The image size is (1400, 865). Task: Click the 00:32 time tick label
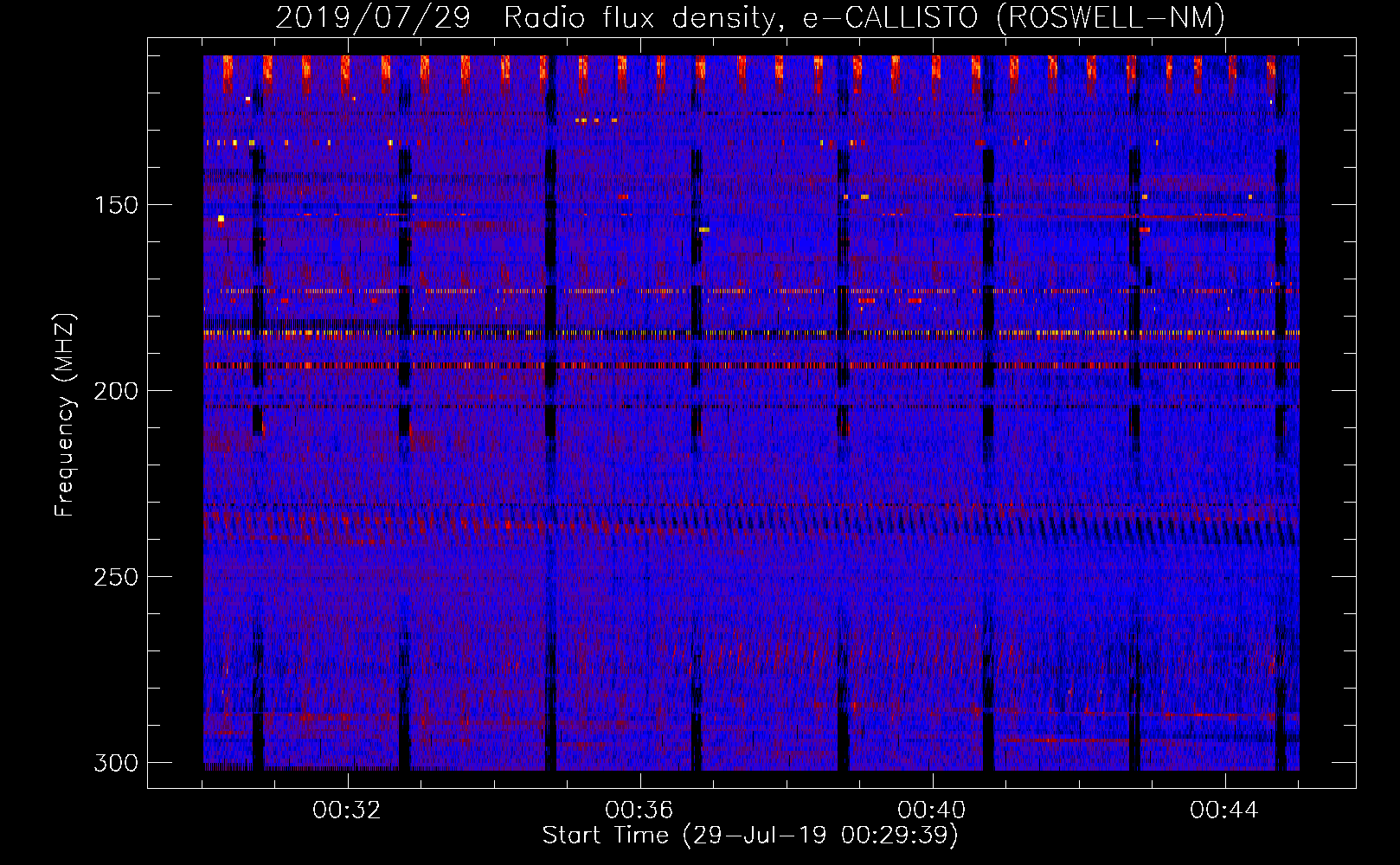(x=347, y=811)
